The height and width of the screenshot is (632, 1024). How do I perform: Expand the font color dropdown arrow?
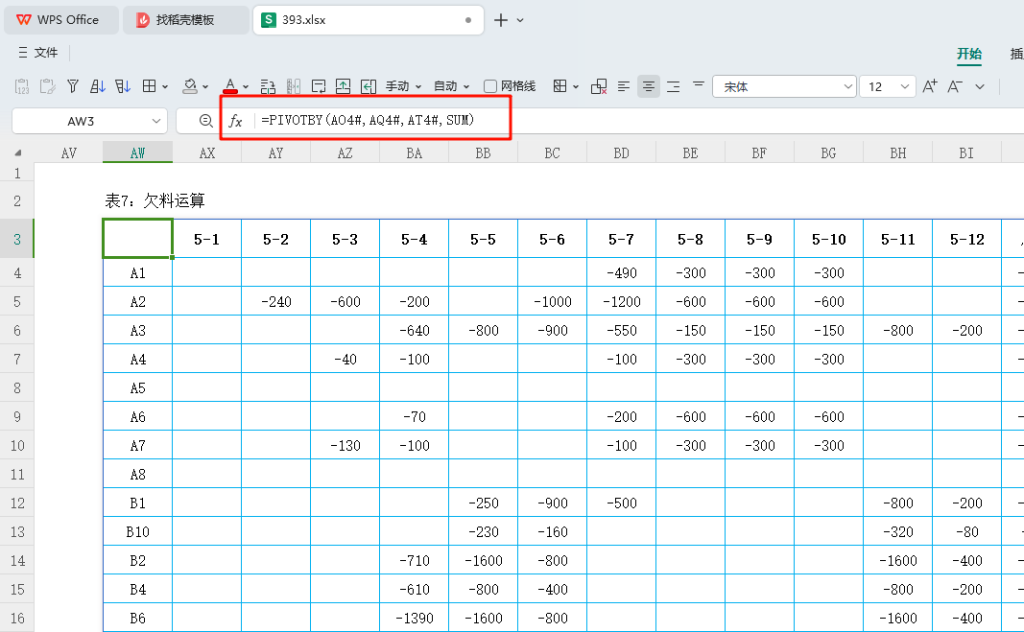point(246,86)
